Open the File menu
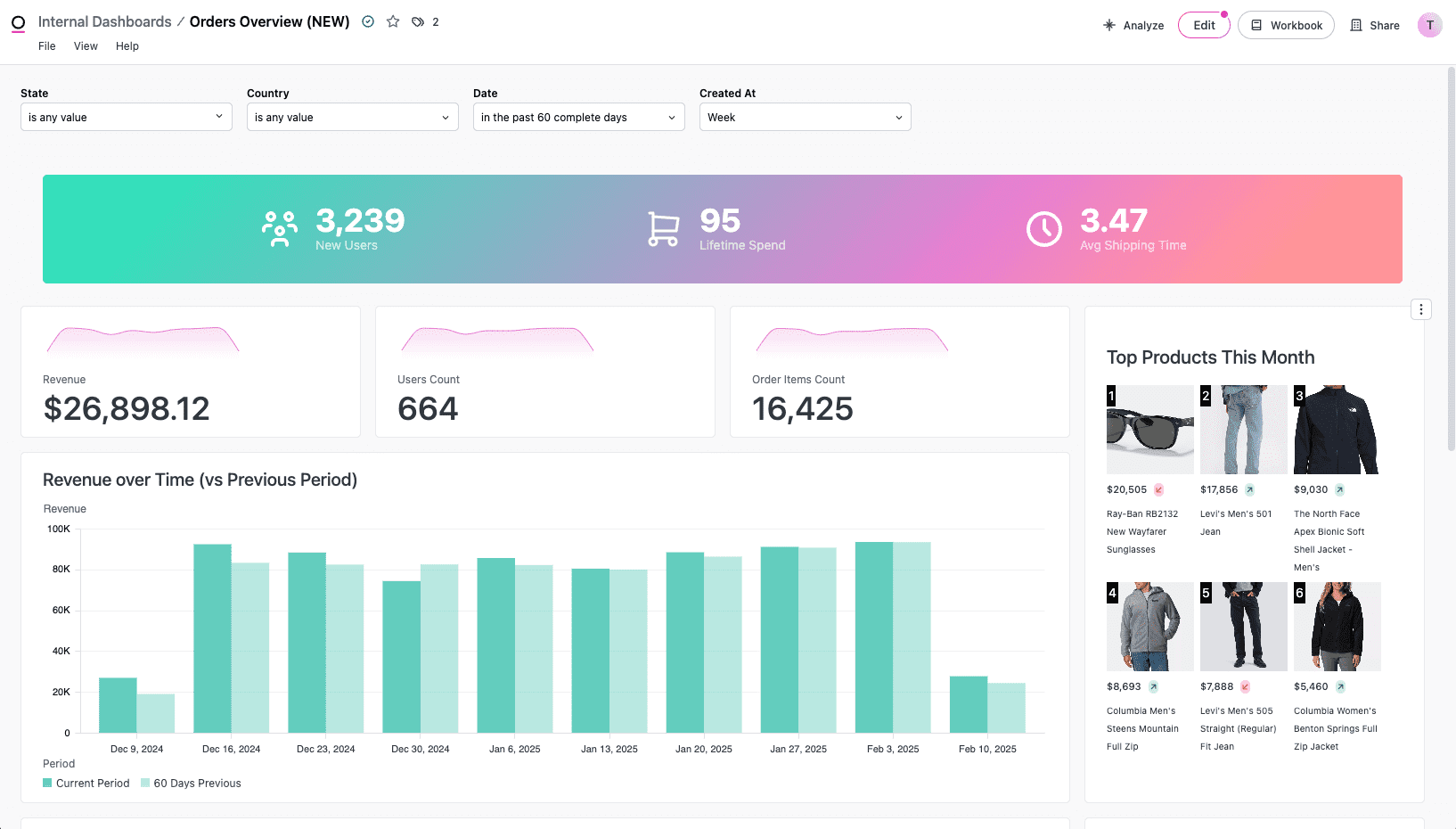1456x829 pixels. tap(46, 45)
